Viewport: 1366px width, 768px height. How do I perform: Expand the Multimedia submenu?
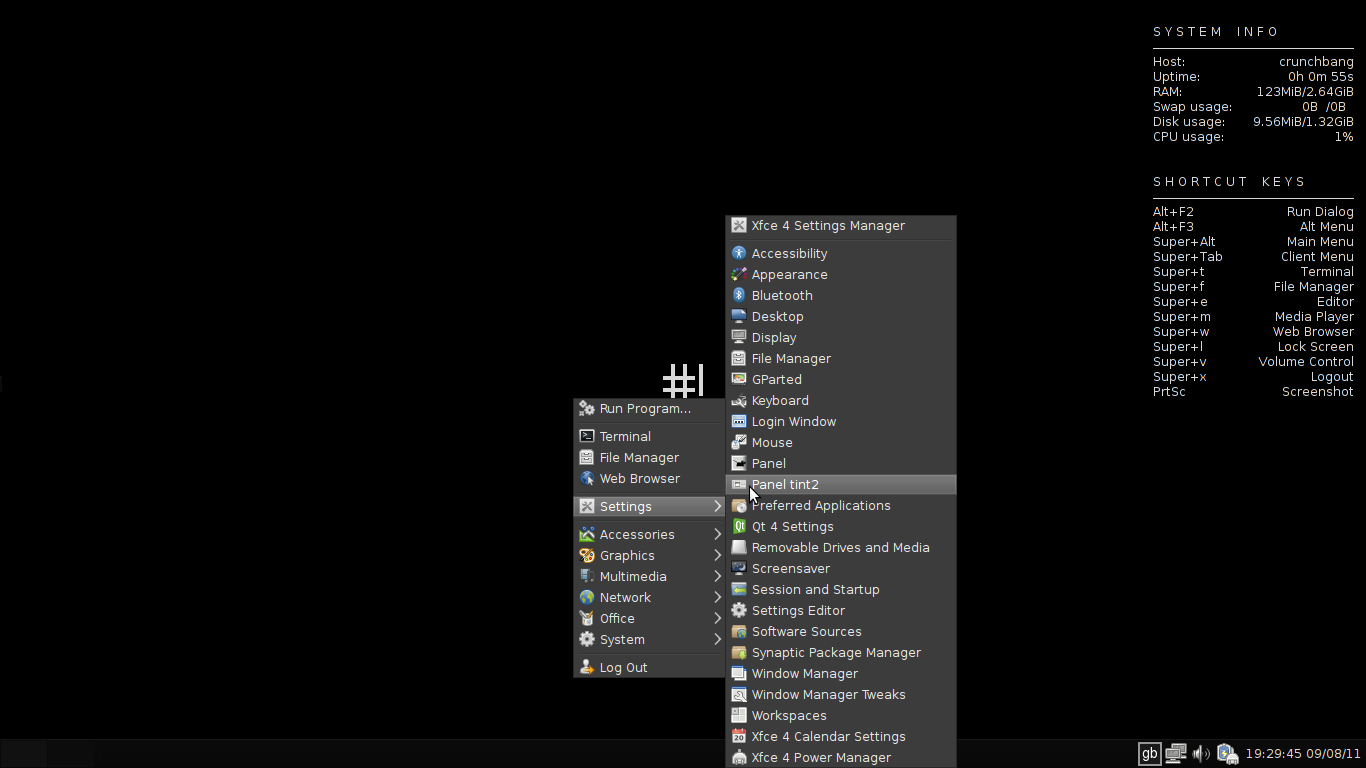632,576
